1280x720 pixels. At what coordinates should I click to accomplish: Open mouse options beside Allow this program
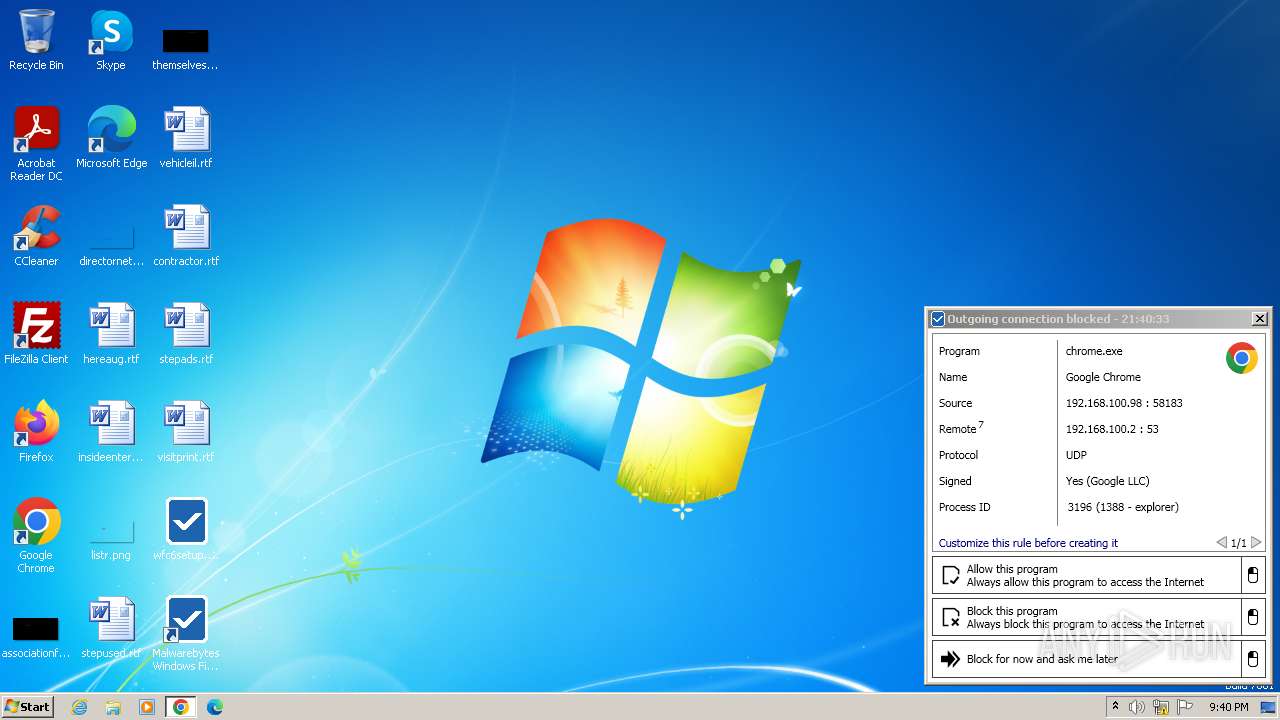pos(1252,576)
